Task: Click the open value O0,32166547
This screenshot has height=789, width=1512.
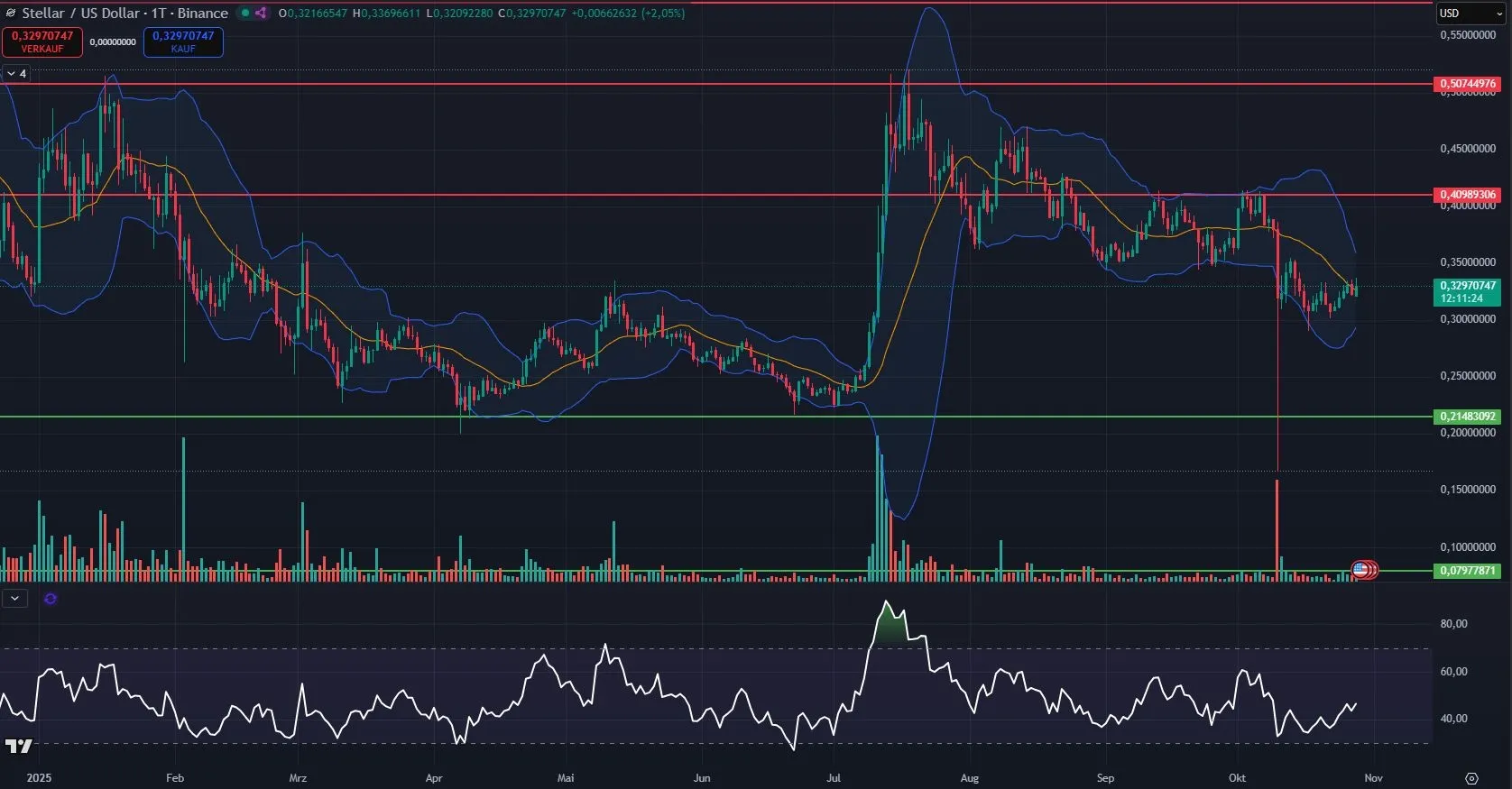Action: point(313,14)
